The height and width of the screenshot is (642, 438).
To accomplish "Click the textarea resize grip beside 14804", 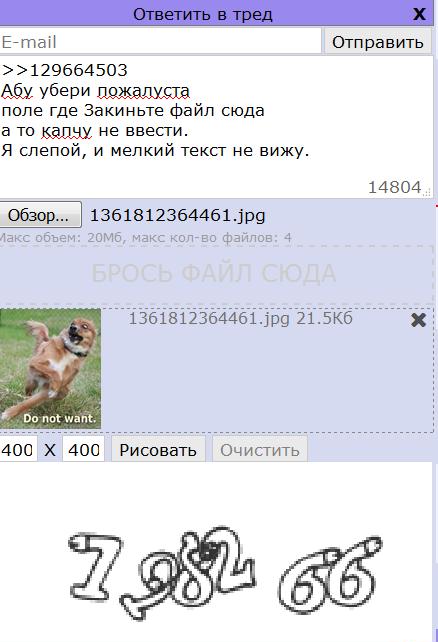I will click(x=427, y=192).
